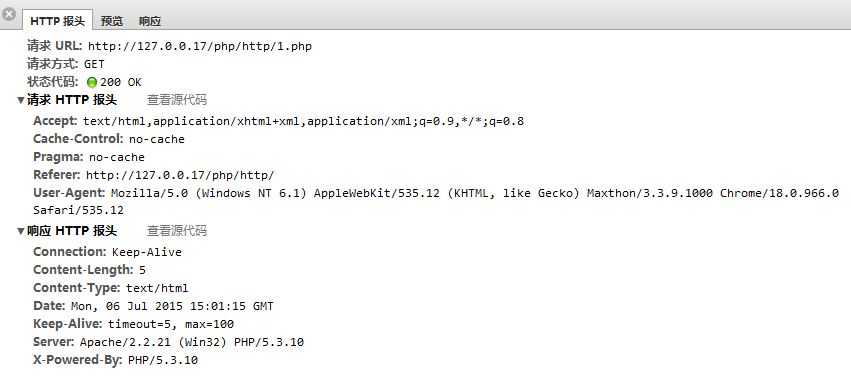Collapse the 请求 HTTP 报头 section triangle
This screenshot has height=389, width=851.
pos(21,100)
